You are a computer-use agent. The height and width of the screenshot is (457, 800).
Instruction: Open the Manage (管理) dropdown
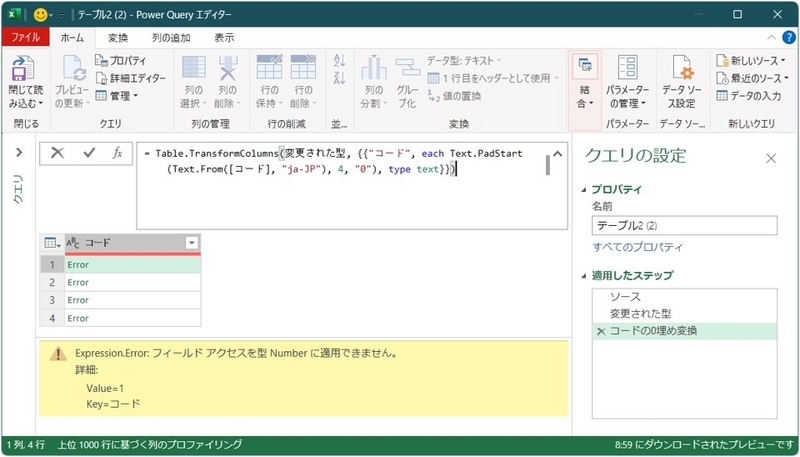click(x=117, y=95)
